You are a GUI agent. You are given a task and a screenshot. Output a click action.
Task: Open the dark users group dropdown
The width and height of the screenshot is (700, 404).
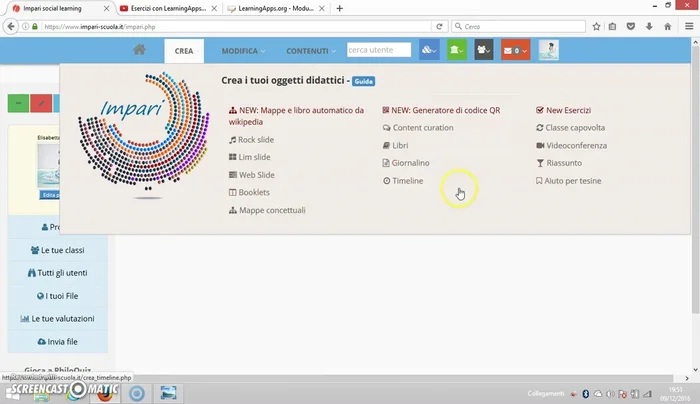[483, 50]
